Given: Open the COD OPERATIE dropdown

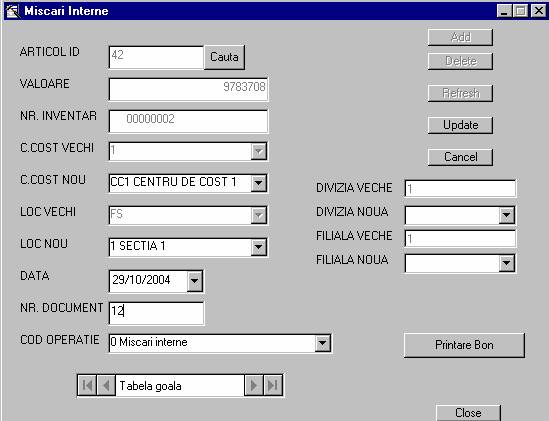Looking at the screenshot, I should click(322, 343).
